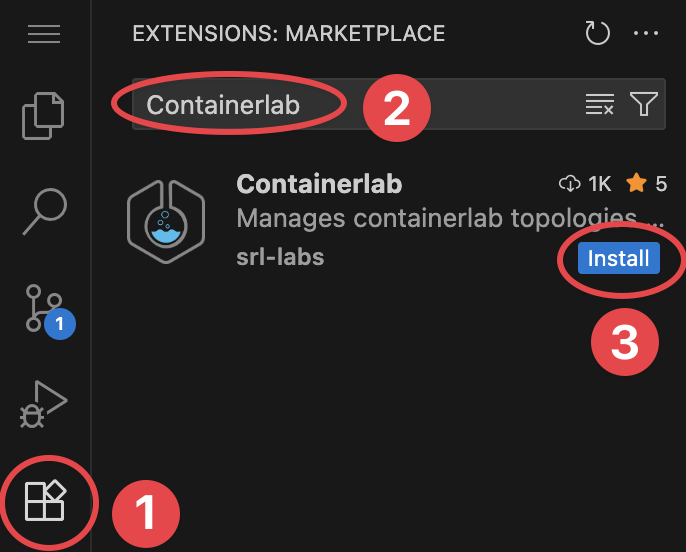Click the Extensions: Marketplace panel title

288,34
